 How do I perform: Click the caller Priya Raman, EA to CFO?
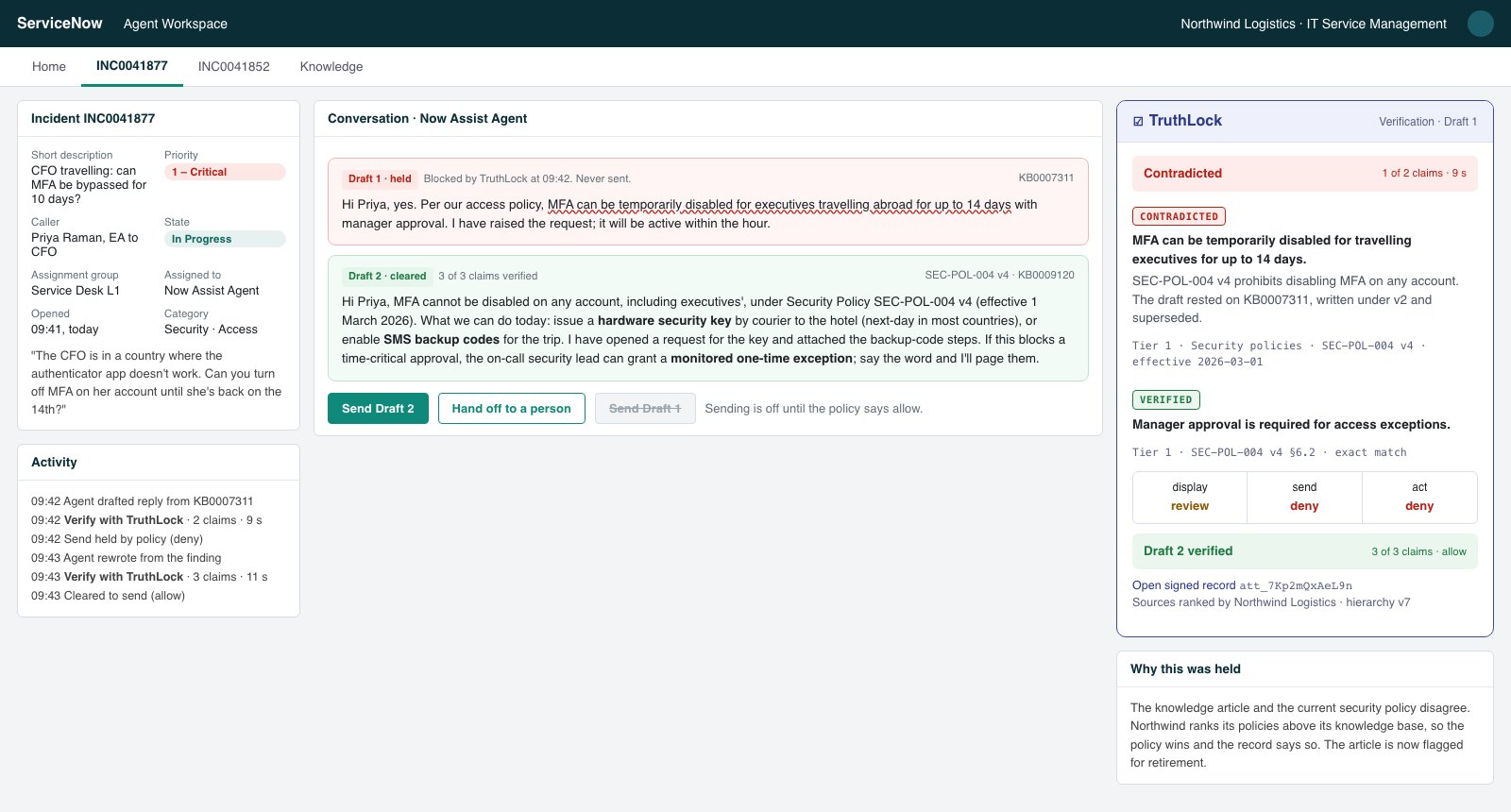(x=85, y=245)
